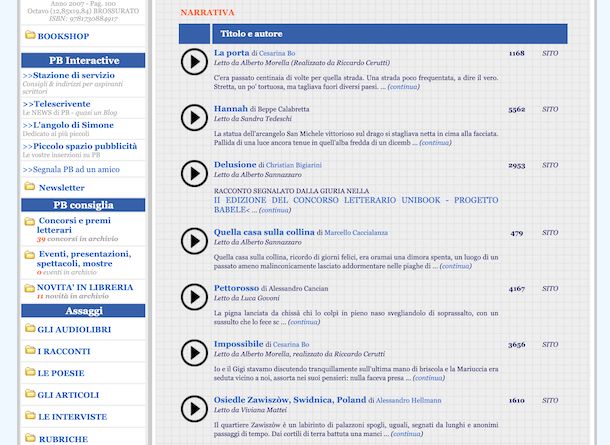610x445 pixels.
Task: Open NOVITA' IN LIBRERIA link
Action: pos(85,287)
